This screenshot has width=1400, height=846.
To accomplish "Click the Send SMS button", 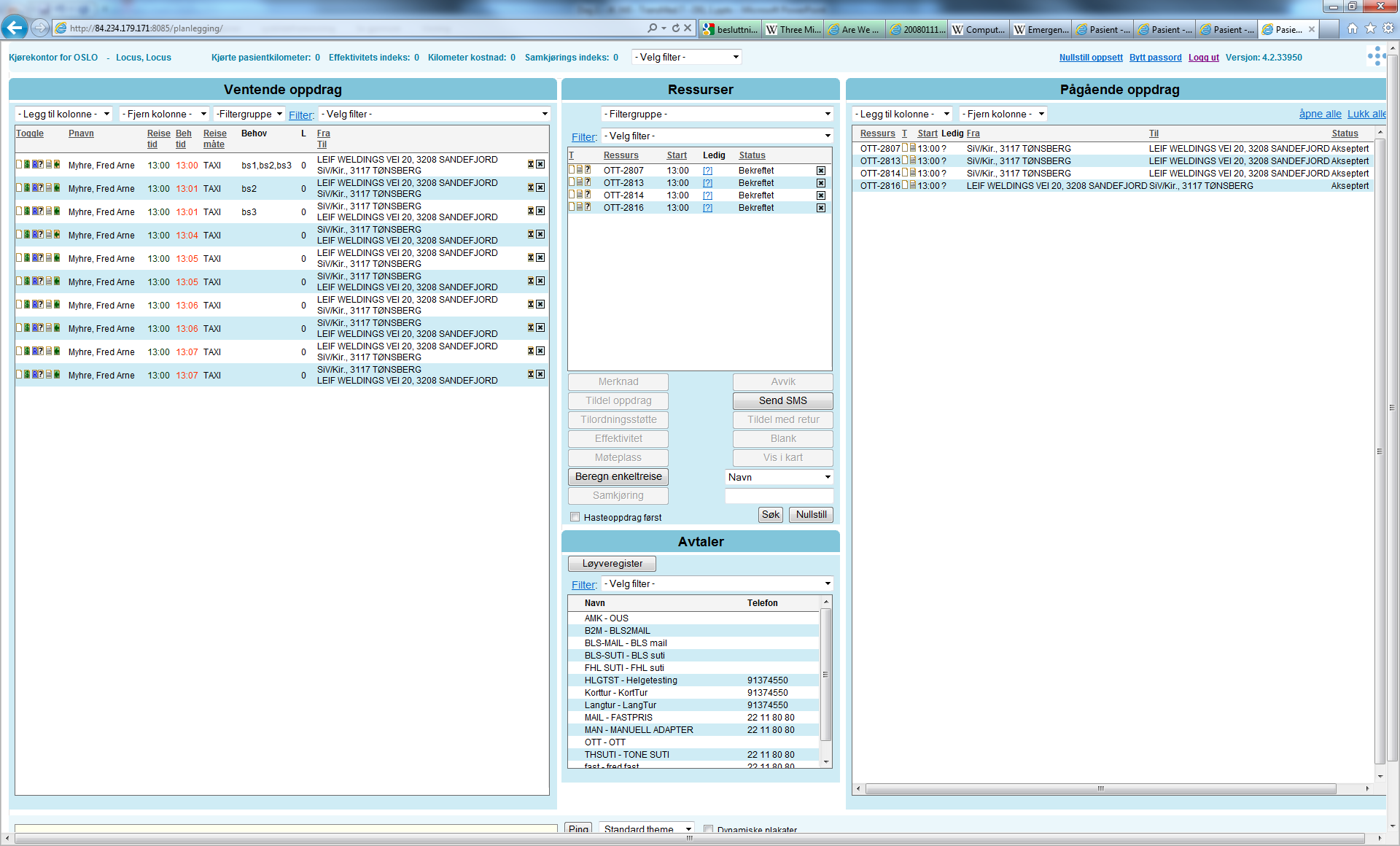I will pos(782,400).
